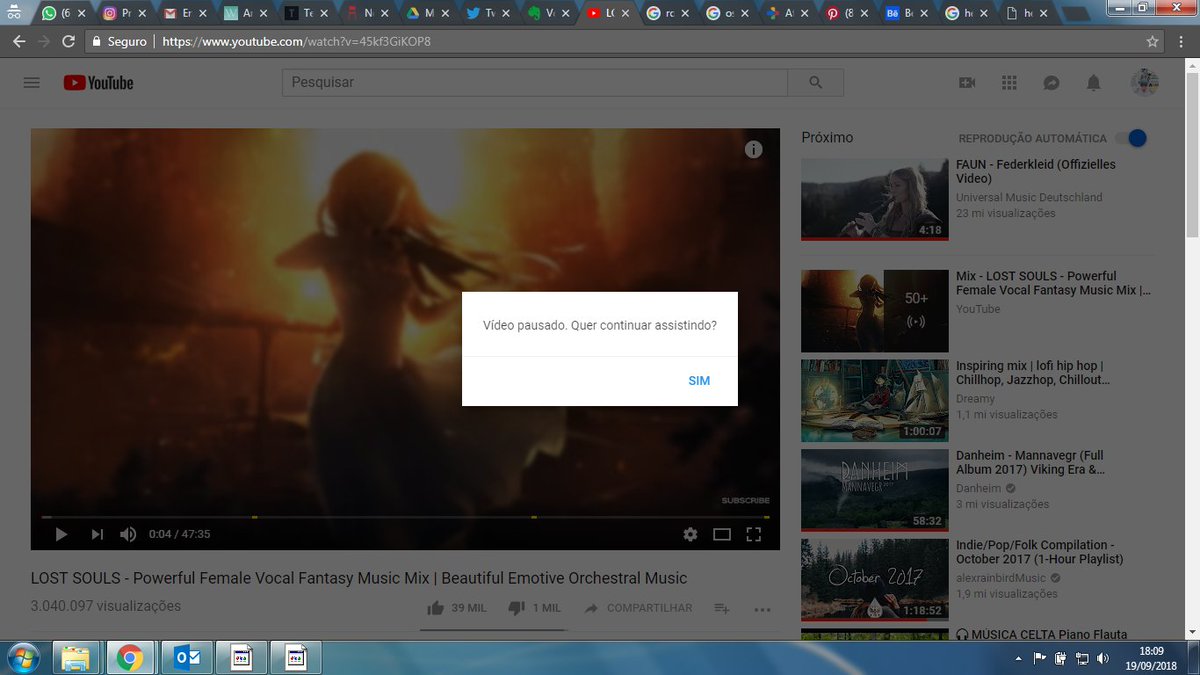Open FAUN - Federkleid video thumbnail
Image resolution: width=1200 pixels, height=675 pixels.
(x=874, y=199)
